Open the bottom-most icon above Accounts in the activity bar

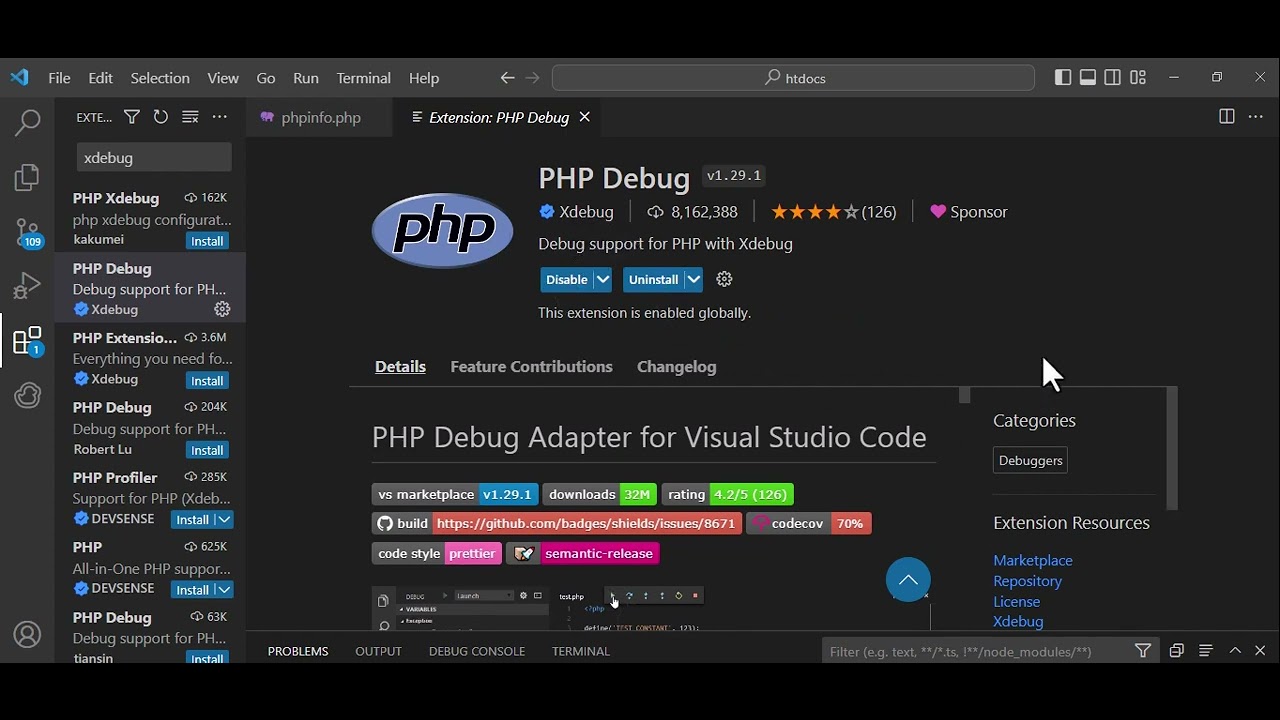pyautogui.click(x=27, y=395)
